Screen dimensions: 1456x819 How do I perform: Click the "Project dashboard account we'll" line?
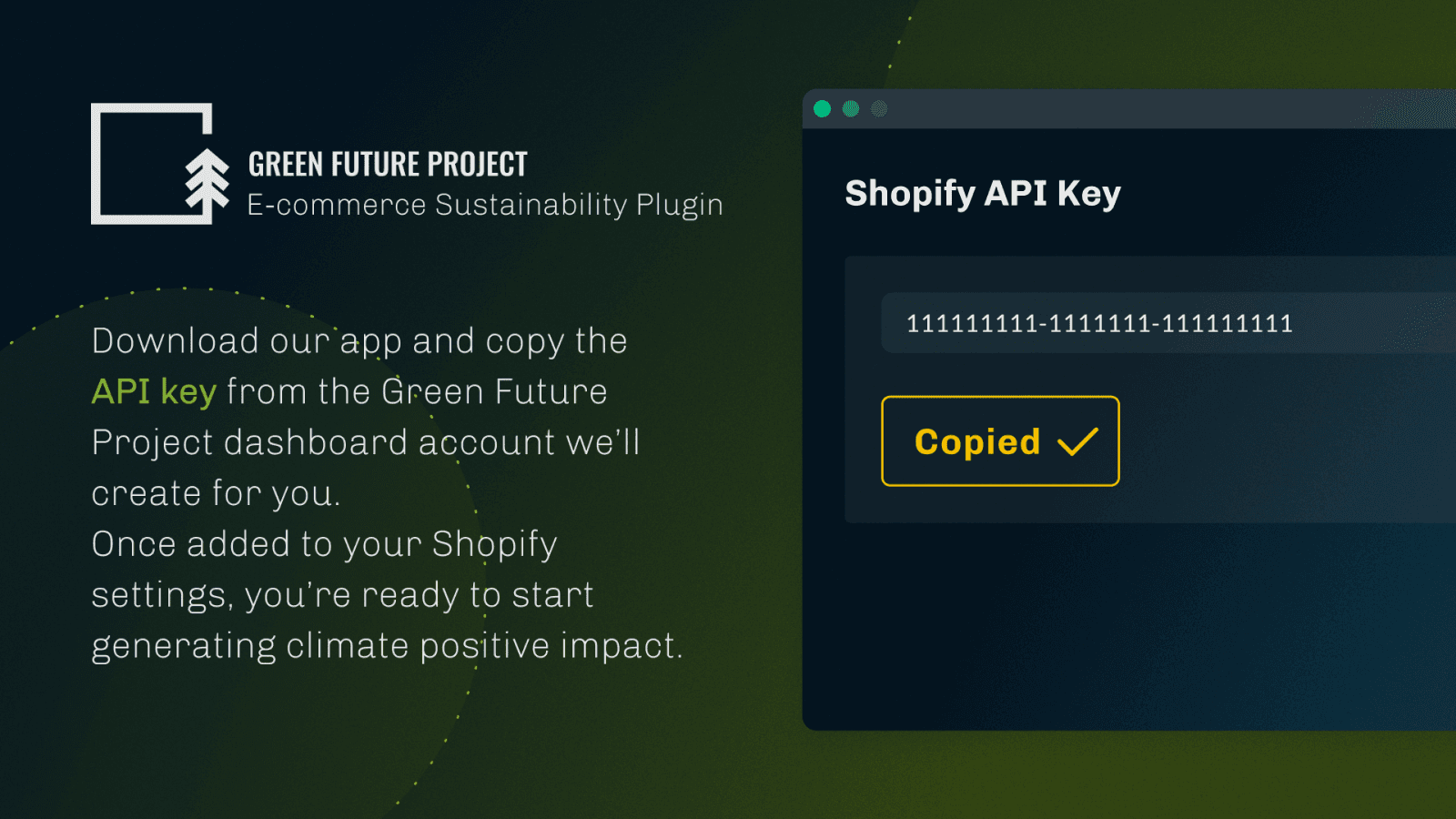[x=366, y=443]
